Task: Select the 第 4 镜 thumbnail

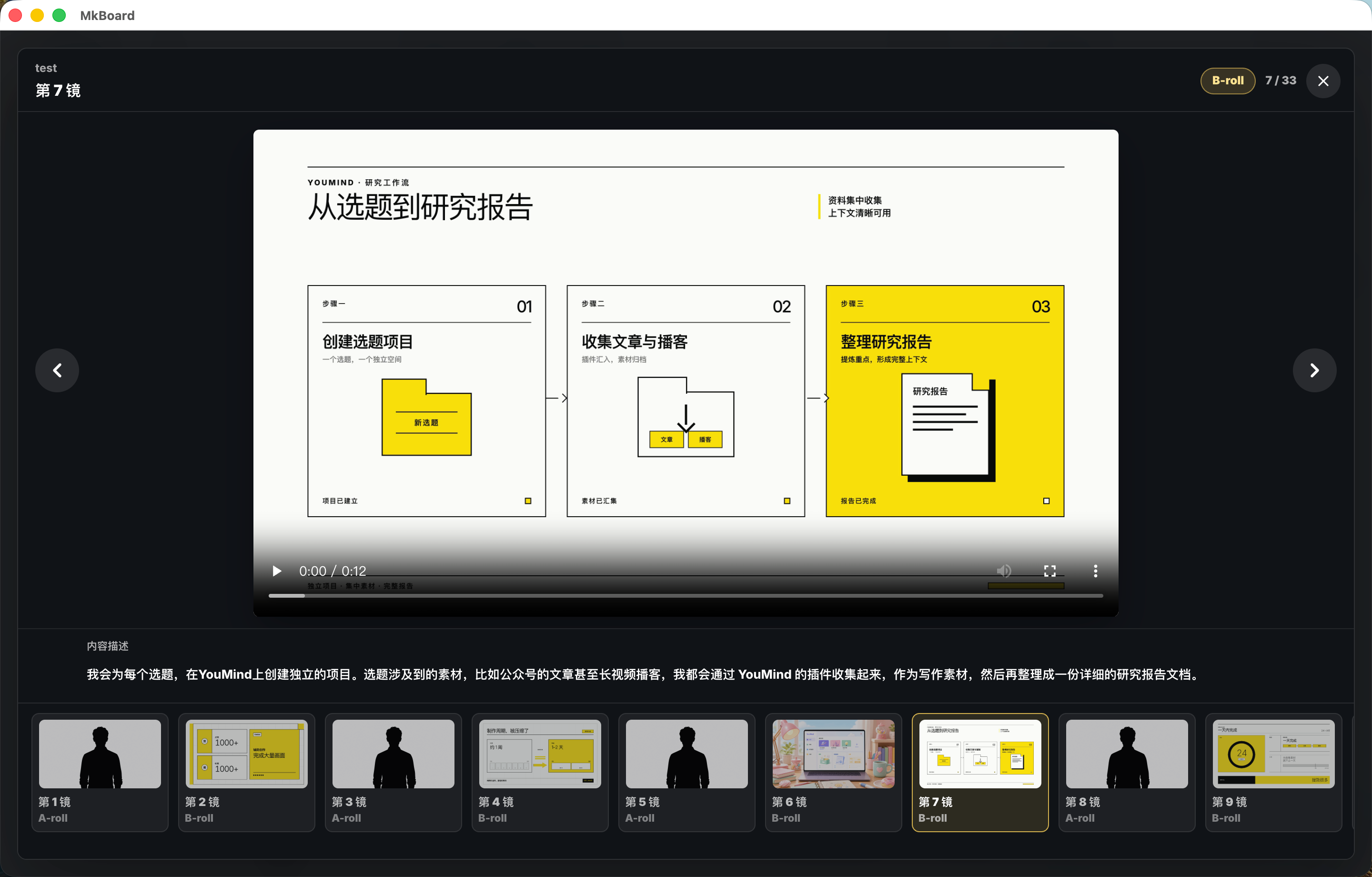Action: pyautogui.click(x=540, y=772)
